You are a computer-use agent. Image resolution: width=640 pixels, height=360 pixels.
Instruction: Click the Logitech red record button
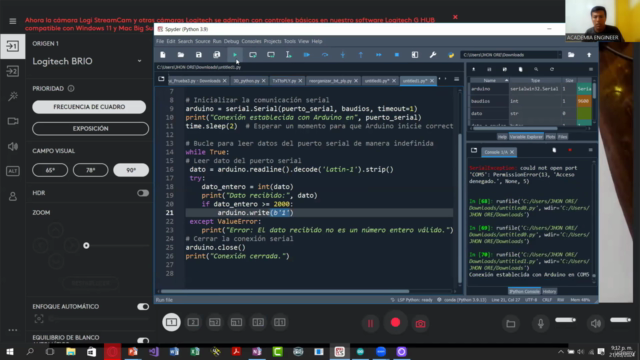(x=395, y=323)
